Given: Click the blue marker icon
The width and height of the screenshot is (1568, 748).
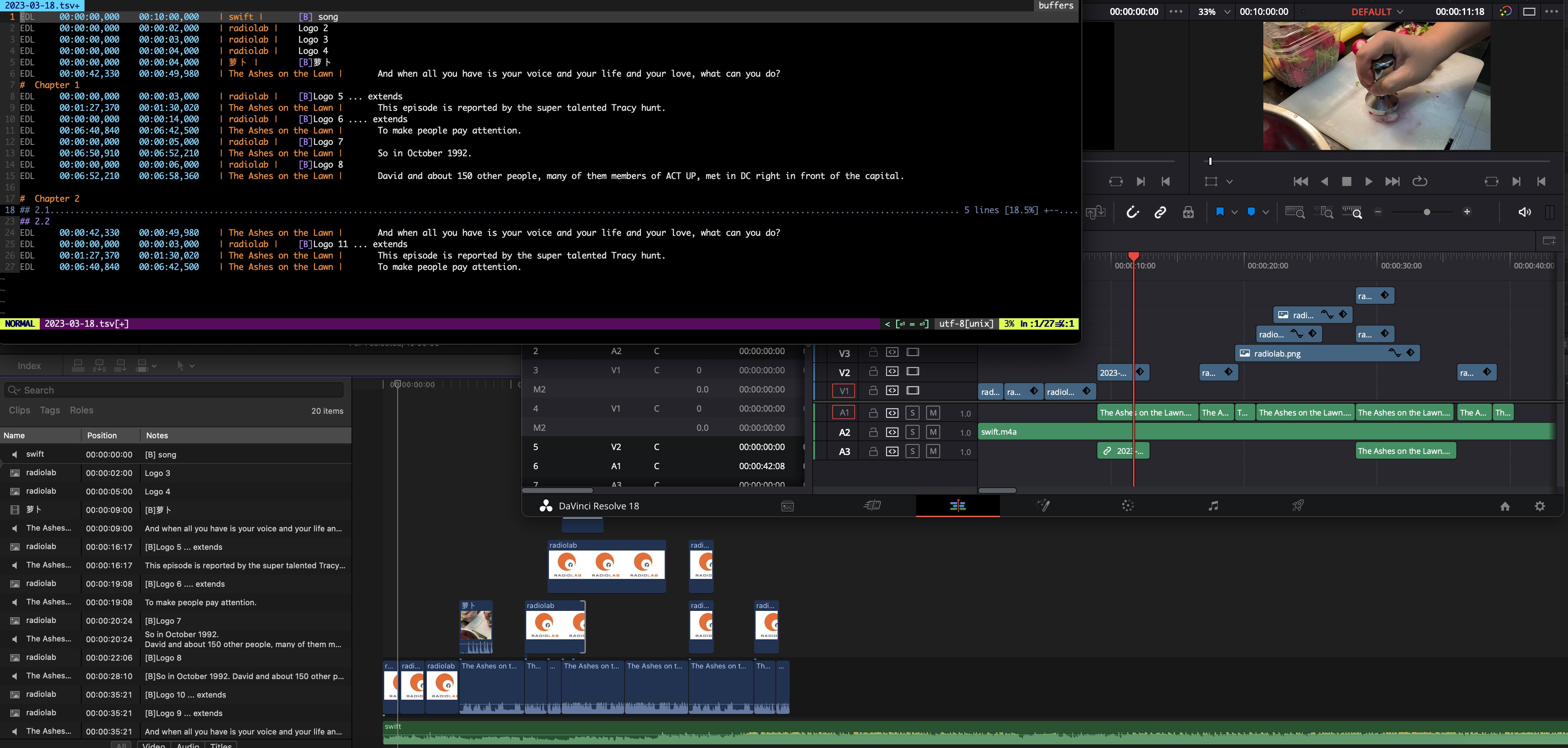Looking at the screenshot, I should point(1251,212).
